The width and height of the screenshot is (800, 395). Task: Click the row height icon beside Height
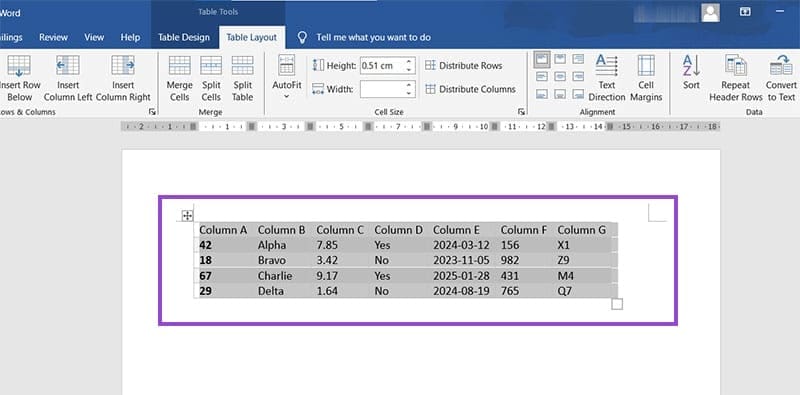(x=318, y=65)
